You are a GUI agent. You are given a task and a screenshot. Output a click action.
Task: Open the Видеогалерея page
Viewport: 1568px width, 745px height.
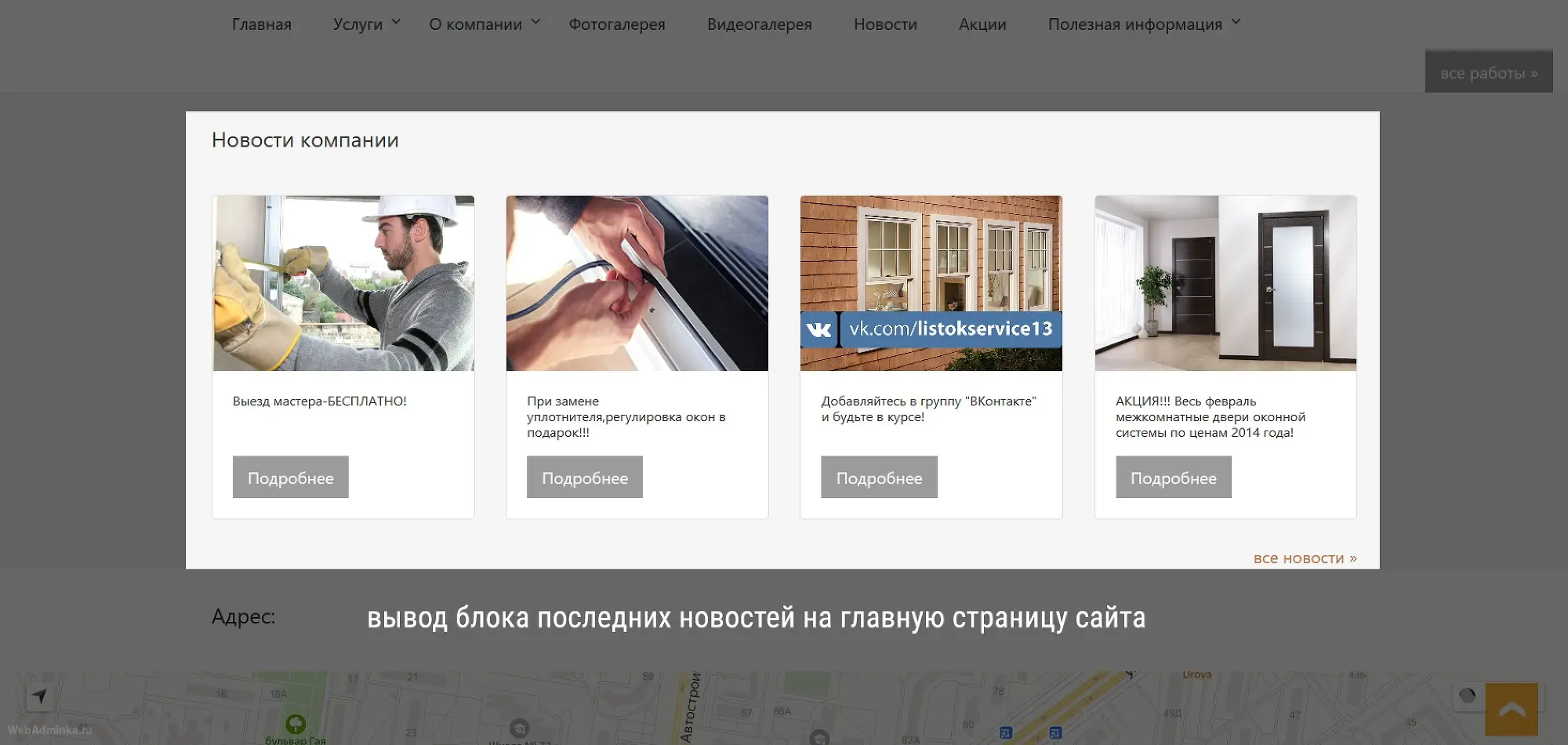(x=759, y=24)
